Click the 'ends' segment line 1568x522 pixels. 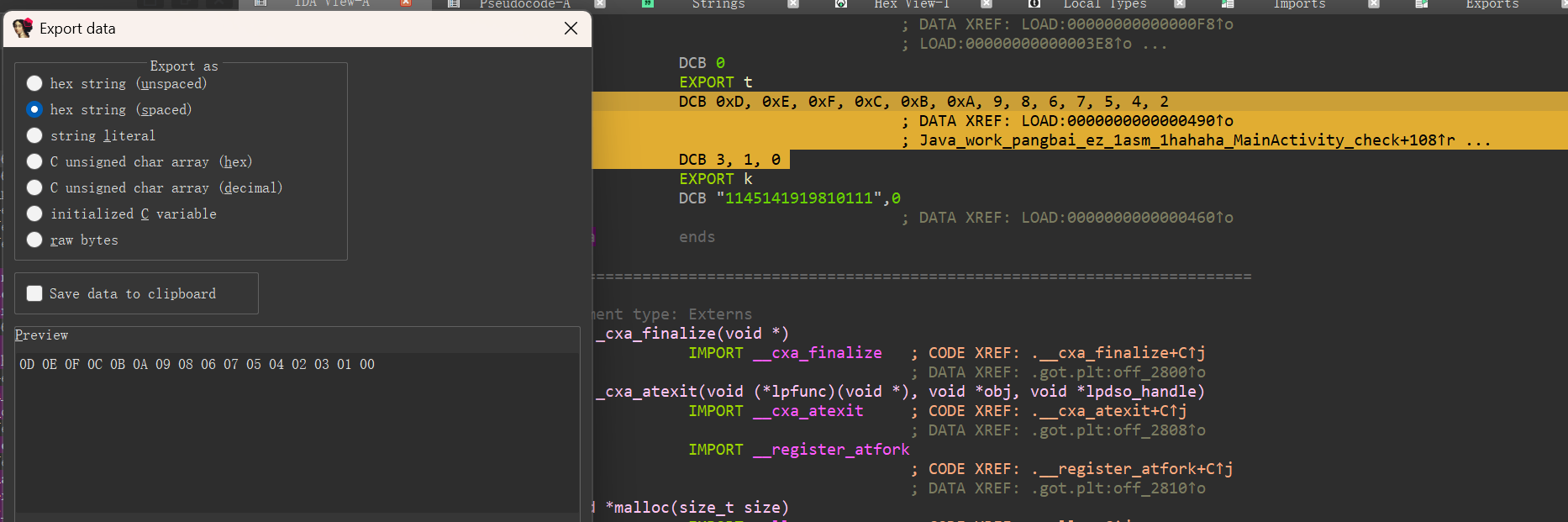click(697, 237)
